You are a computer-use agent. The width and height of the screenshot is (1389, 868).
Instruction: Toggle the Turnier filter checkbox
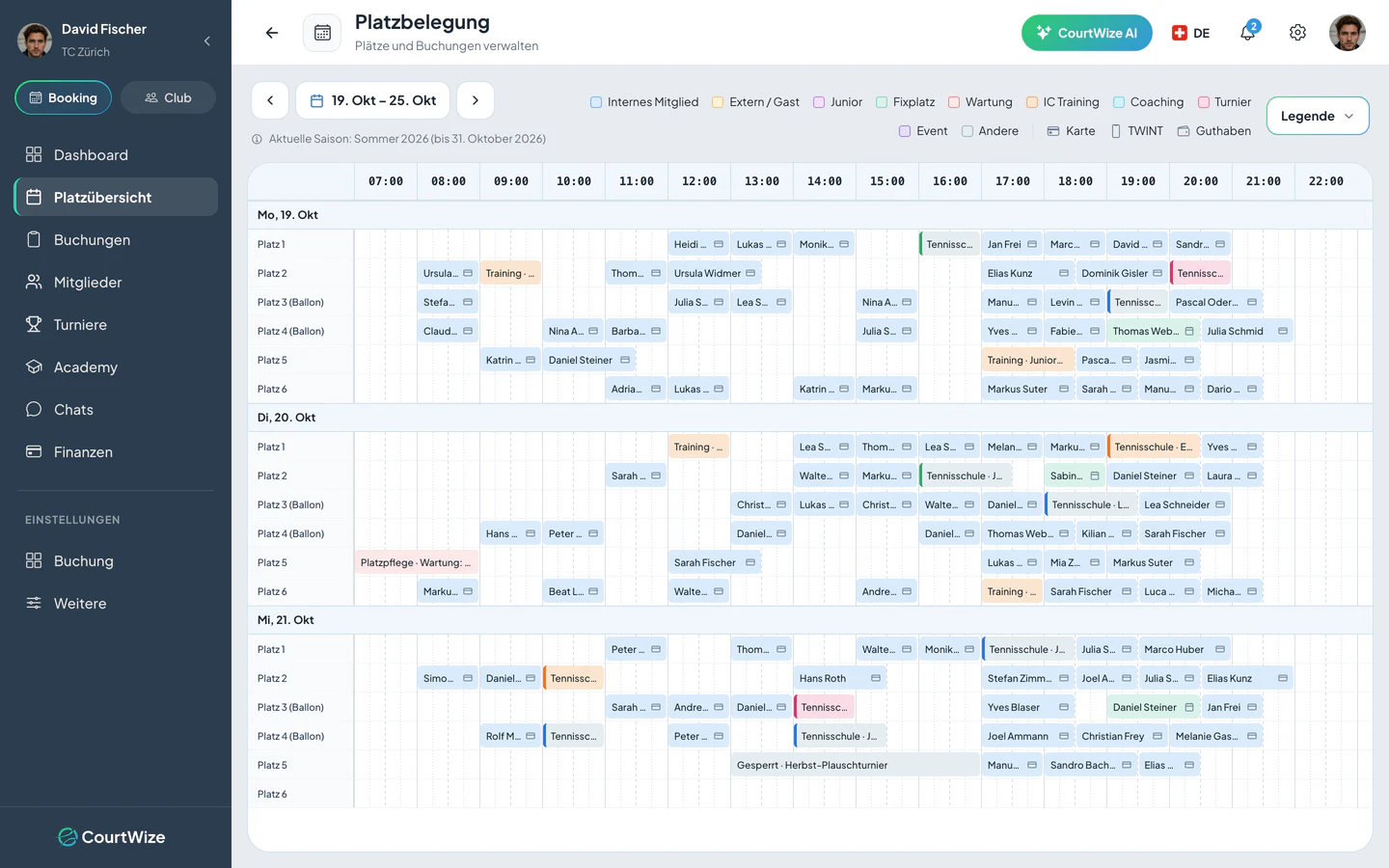pyautogui.click(x=1204, y=102)
